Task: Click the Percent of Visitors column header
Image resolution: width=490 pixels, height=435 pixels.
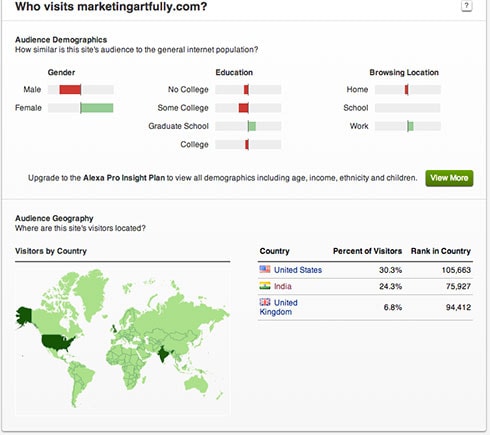Action: [367, 251]
